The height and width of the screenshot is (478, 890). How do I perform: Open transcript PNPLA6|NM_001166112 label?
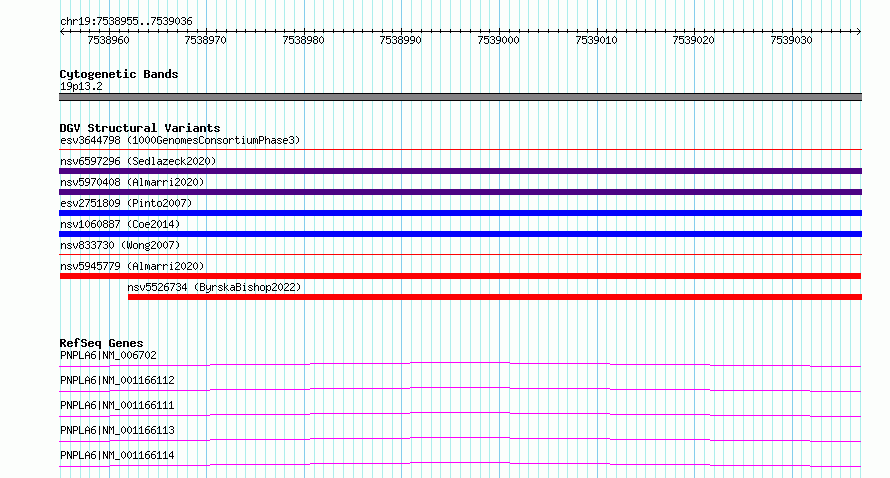(117, 380)
